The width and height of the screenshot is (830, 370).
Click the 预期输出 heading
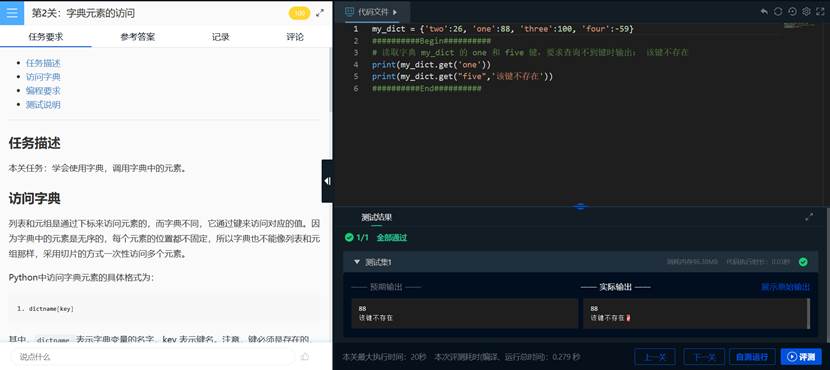click(386, 287)
